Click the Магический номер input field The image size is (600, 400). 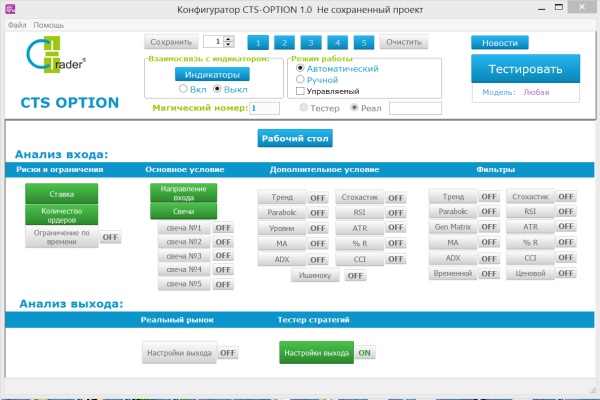pyautogui.click(x=264, y=108)
